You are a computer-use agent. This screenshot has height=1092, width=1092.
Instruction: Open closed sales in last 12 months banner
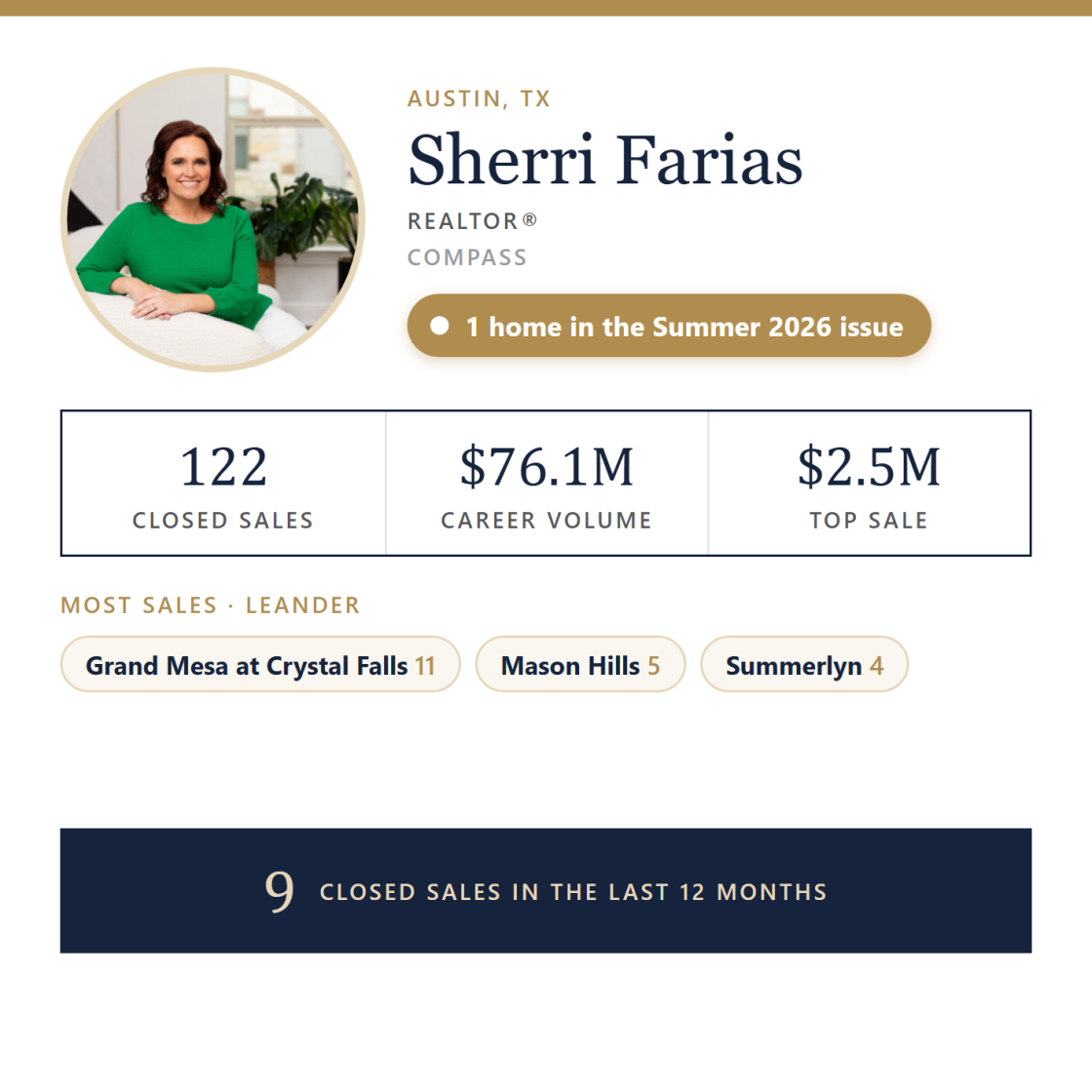pos(546,891)
